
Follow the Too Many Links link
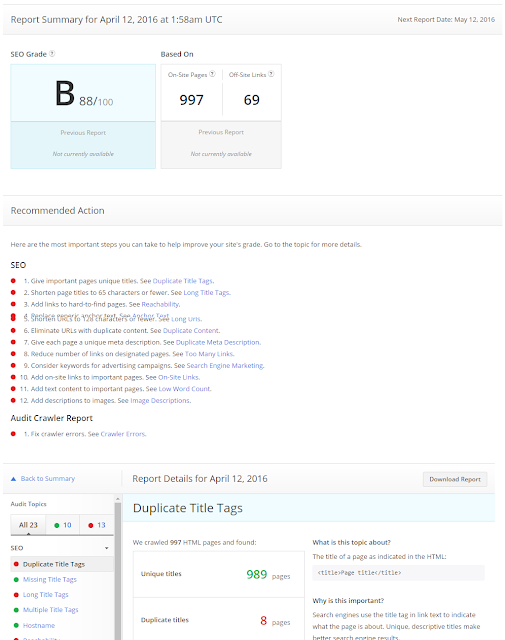pyautogui.click(x=209, y=354)
